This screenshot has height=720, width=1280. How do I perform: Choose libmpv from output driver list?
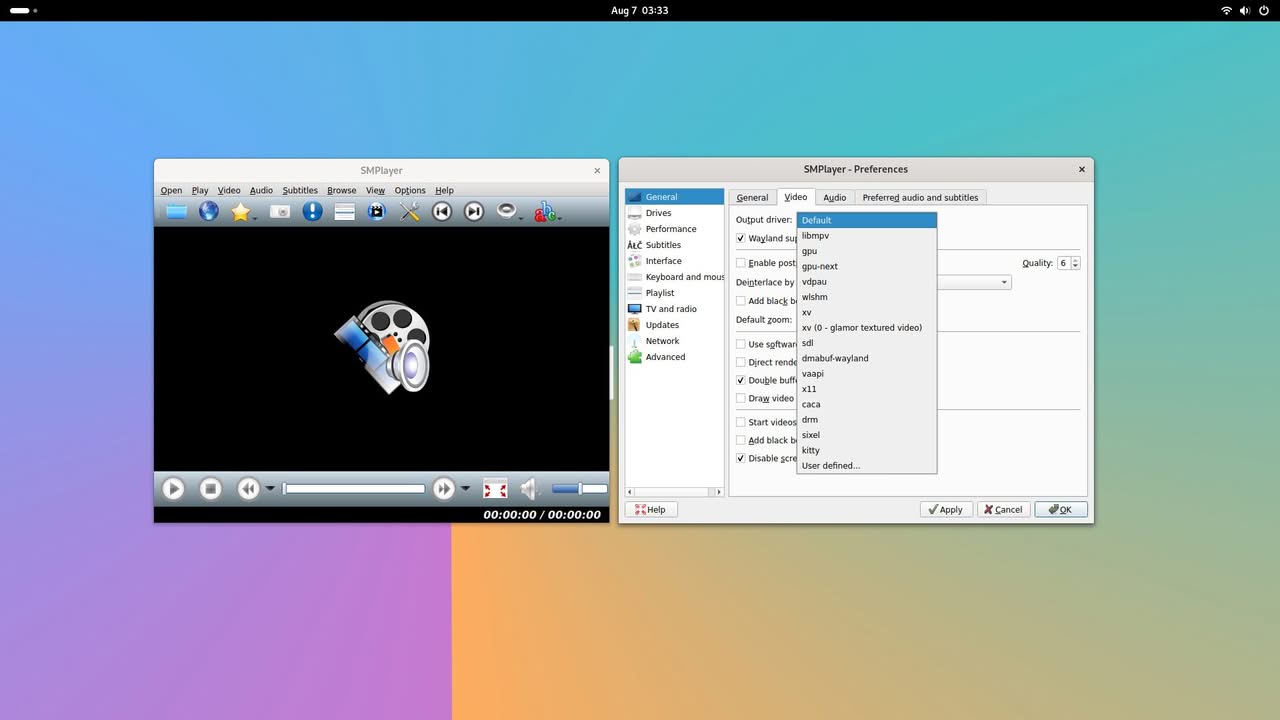866,236
